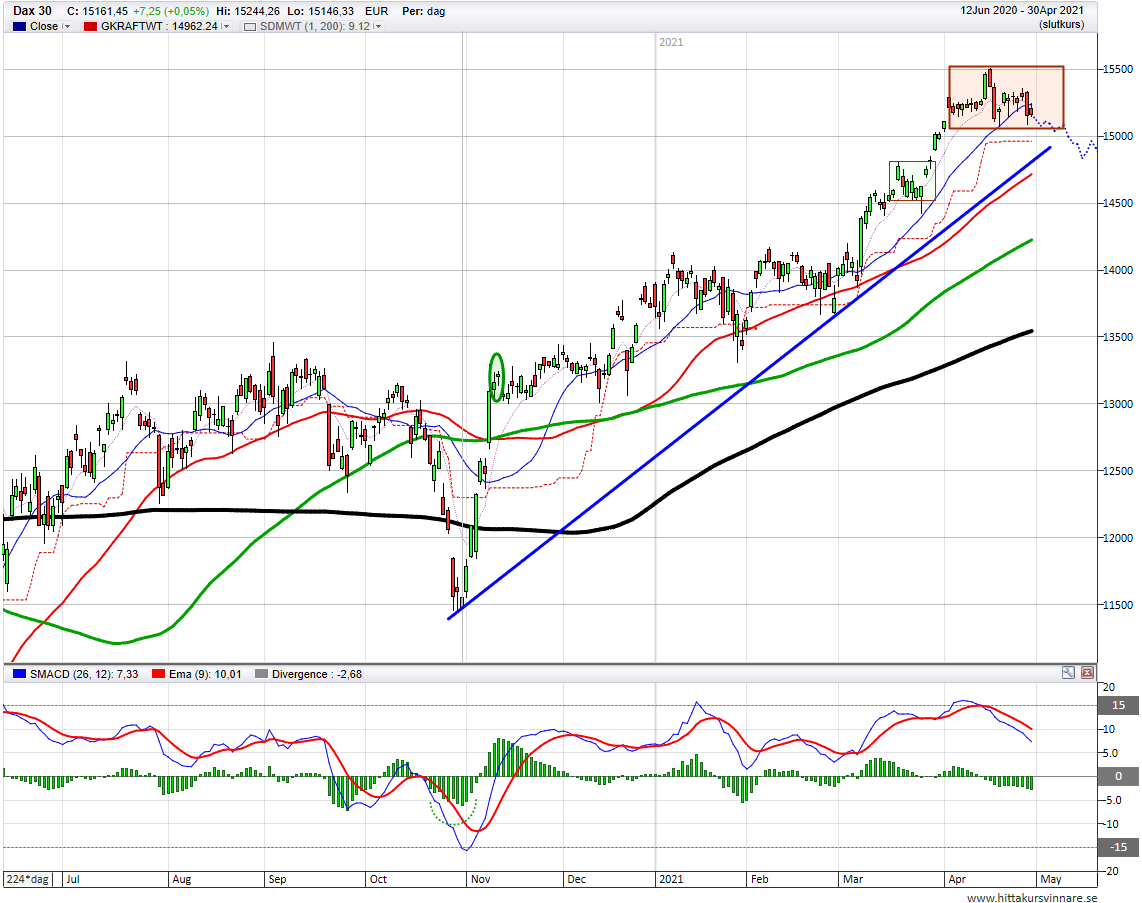This screenshot has width=1142, height=903.
Task: Click the gray SDMWT color swatch
Action: 250,26
